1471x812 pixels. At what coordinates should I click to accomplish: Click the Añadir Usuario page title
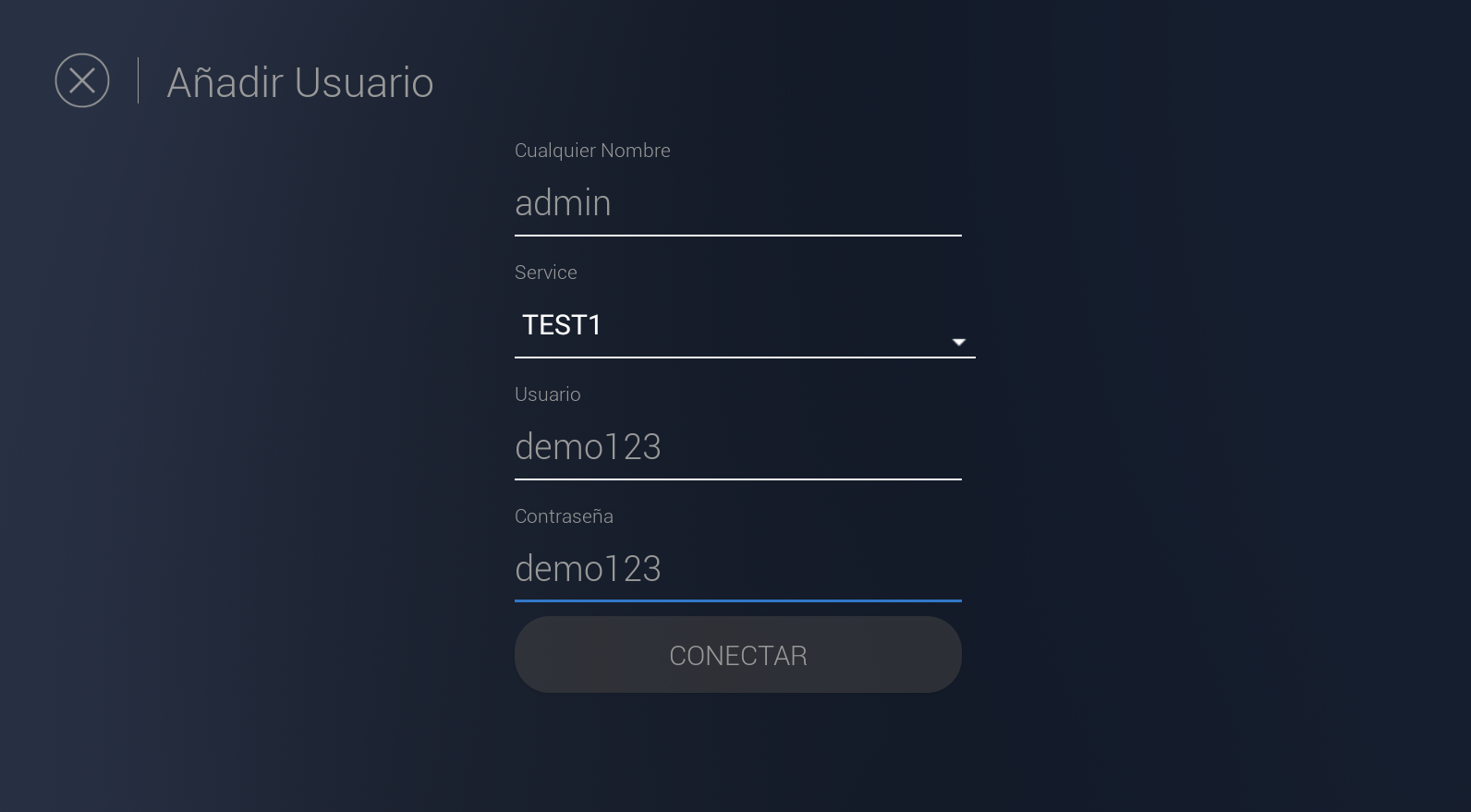(x=299, y=82)
